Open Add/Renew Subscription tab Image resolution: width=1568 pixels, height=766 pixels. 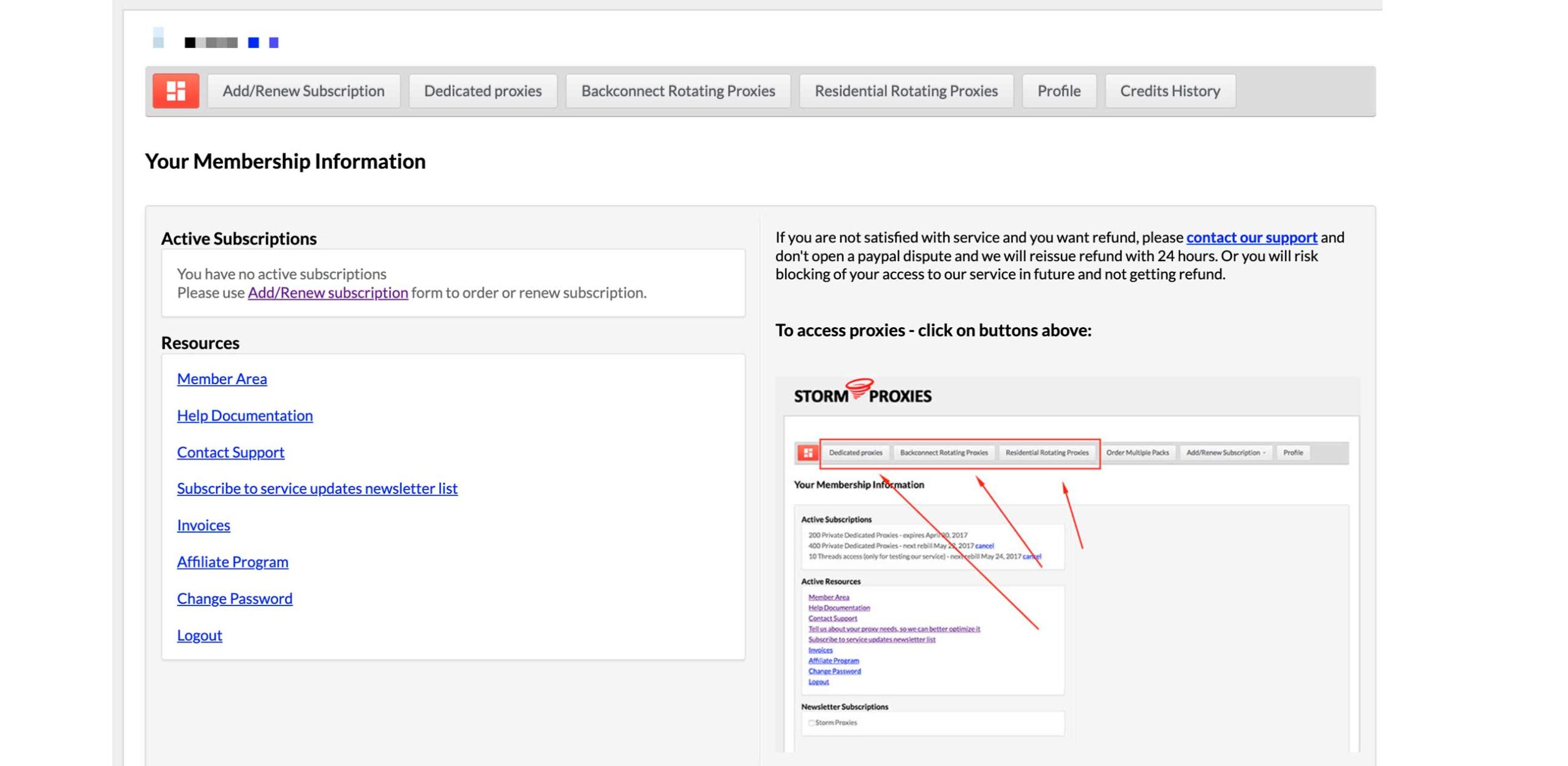[x=303, y=91]
